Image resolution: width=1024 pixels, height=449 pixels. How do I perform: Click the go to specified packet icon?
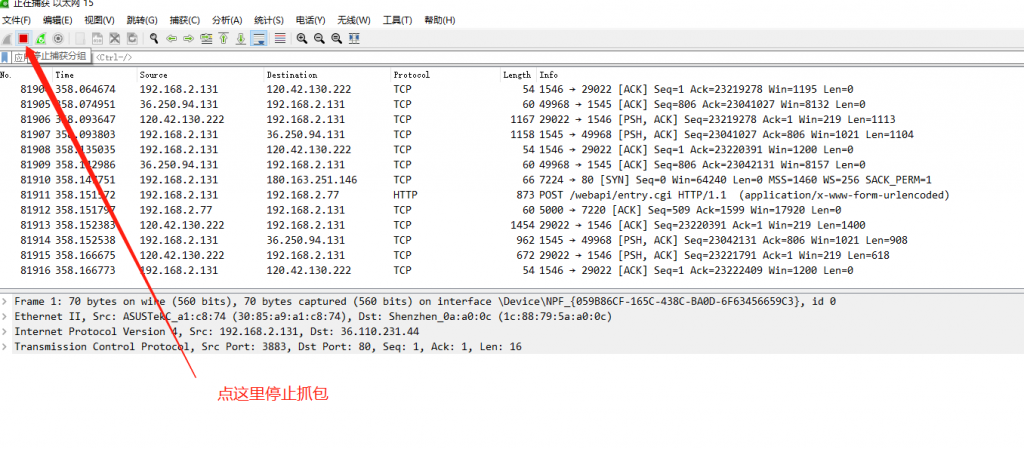pyautogui.click(x=206, y=39)
